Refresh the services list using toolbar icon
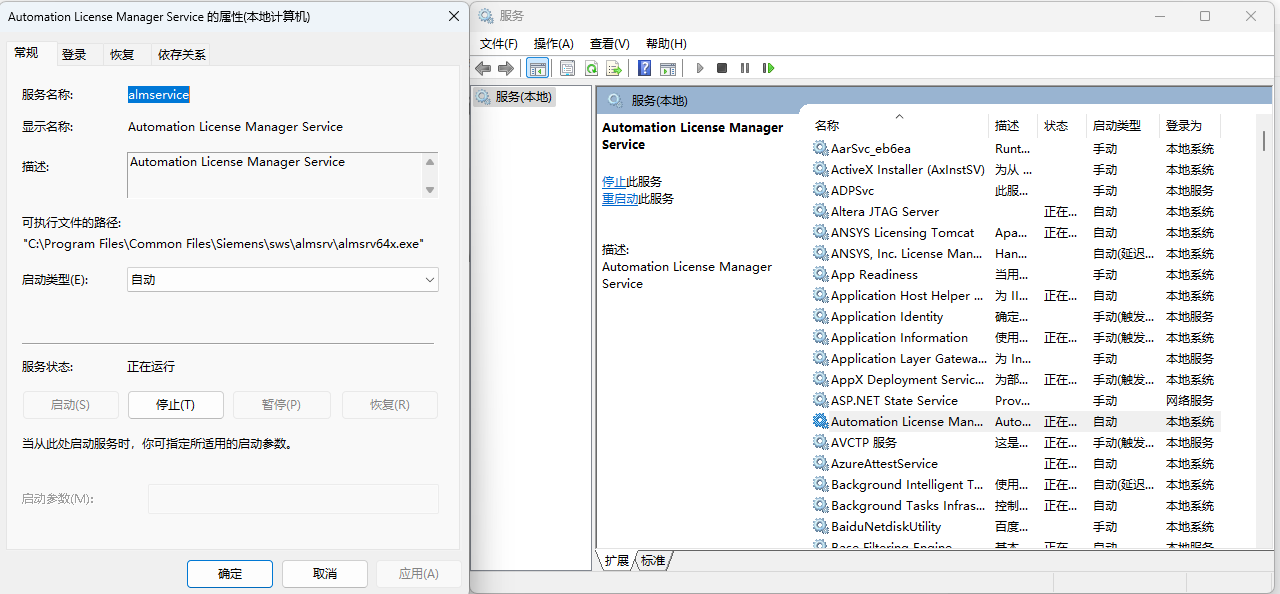The width and height of the screenshot is (1280, 594). pos(591,67)
